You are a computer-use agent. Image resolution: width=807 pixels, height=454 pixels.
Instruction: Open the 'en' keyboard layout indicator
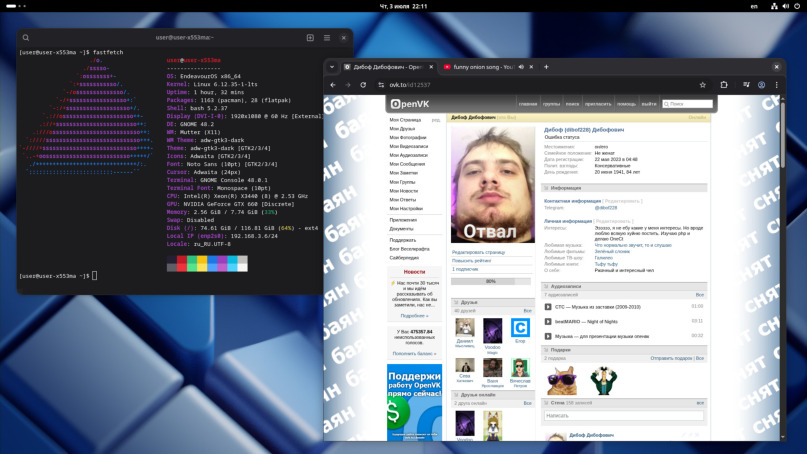click(754, 6)
